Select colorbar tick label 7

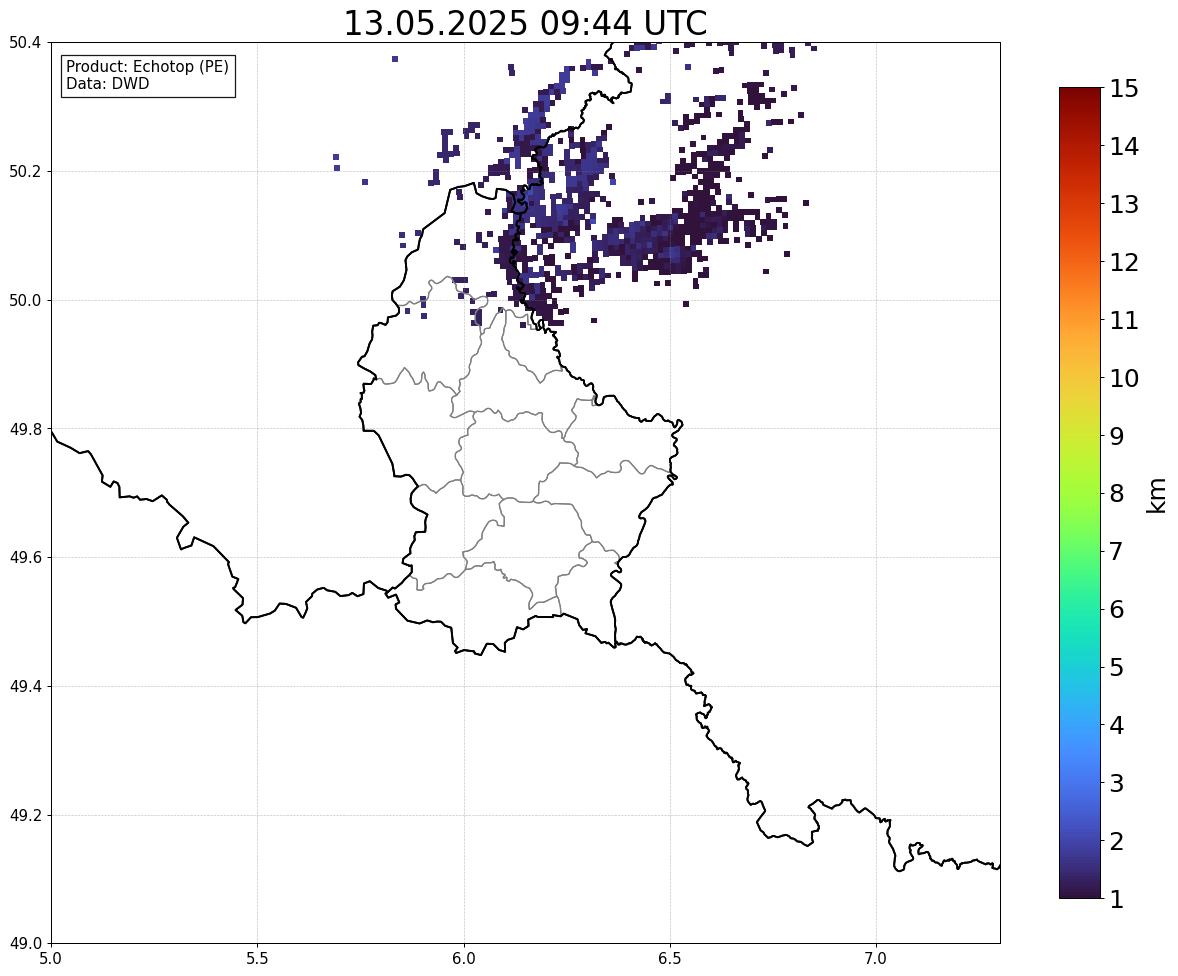click(x=1117, y=551)
